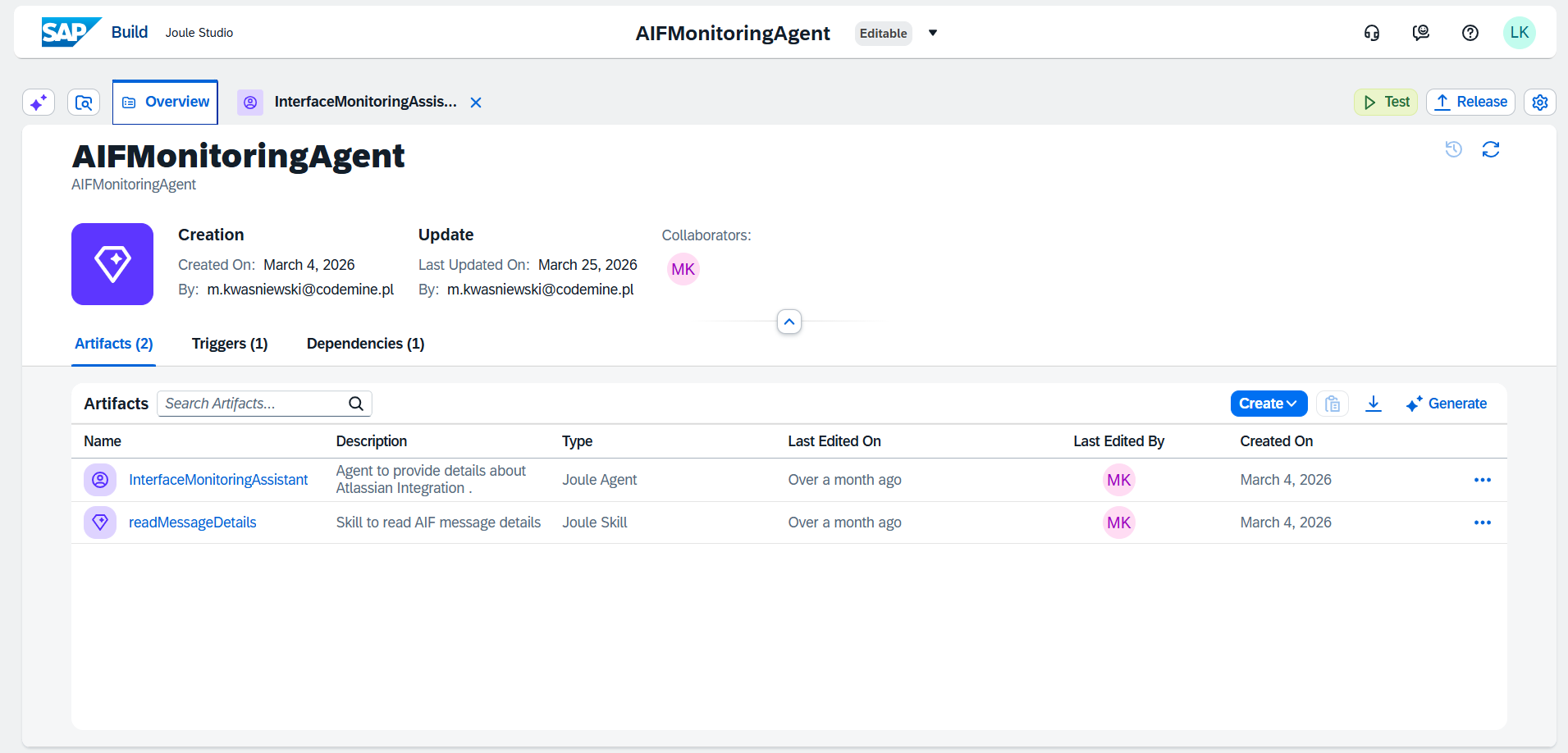Click 'Skill to read AIF message details' description
1568x753 pixels.
[x=438, y=523]
